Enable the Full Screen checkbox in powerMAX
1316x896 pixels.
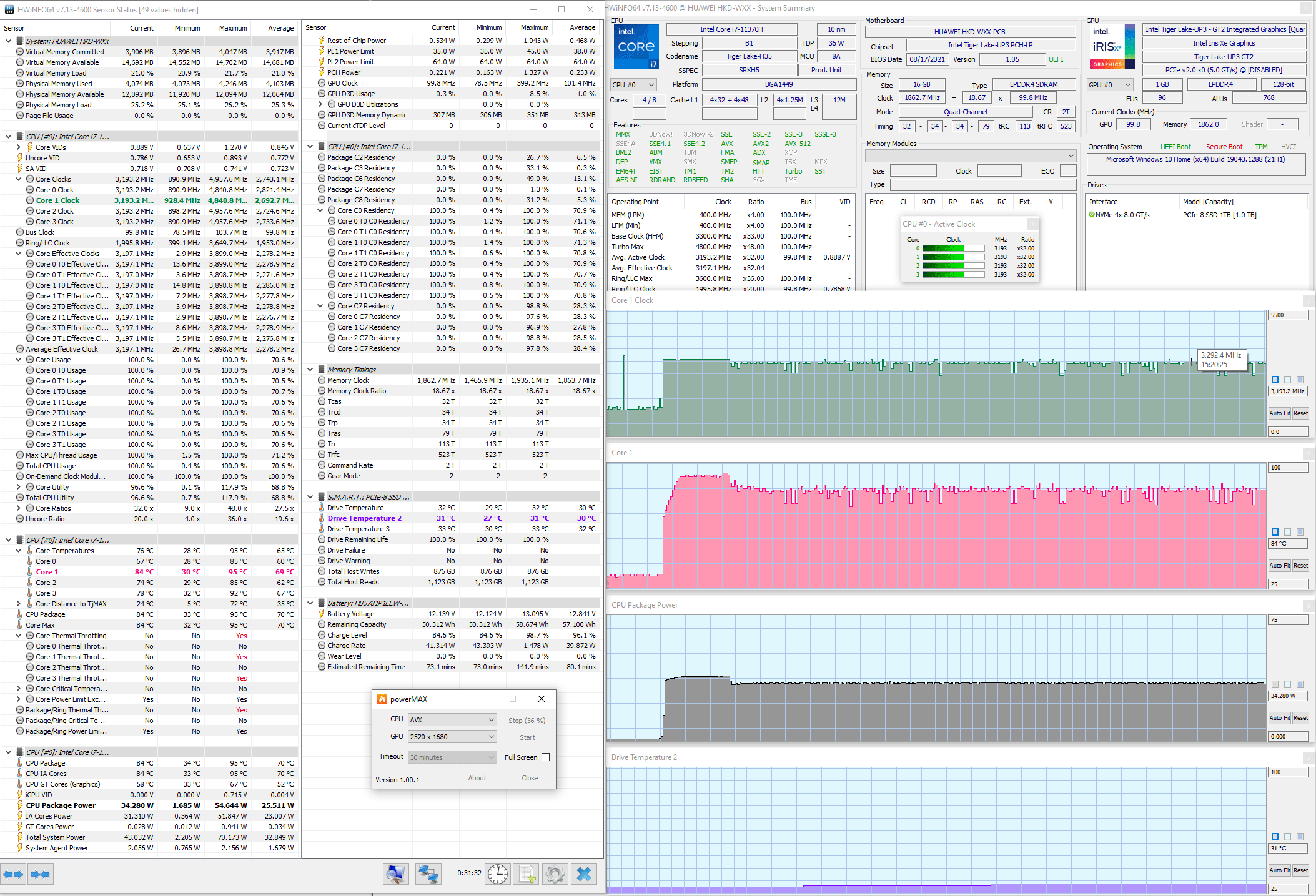point(545,757)
